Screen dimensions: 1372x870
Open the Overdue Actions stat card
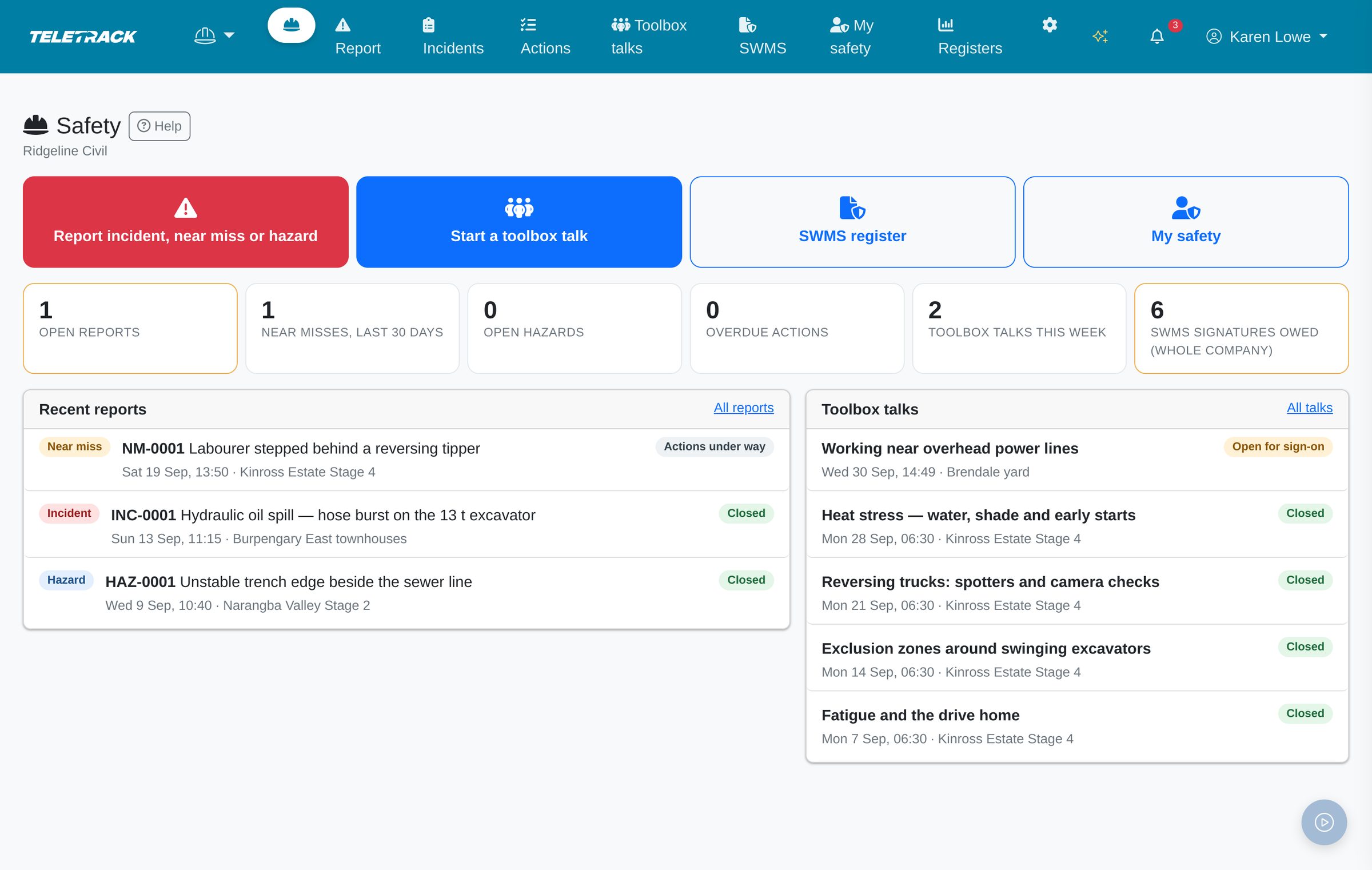pos(797,329)
